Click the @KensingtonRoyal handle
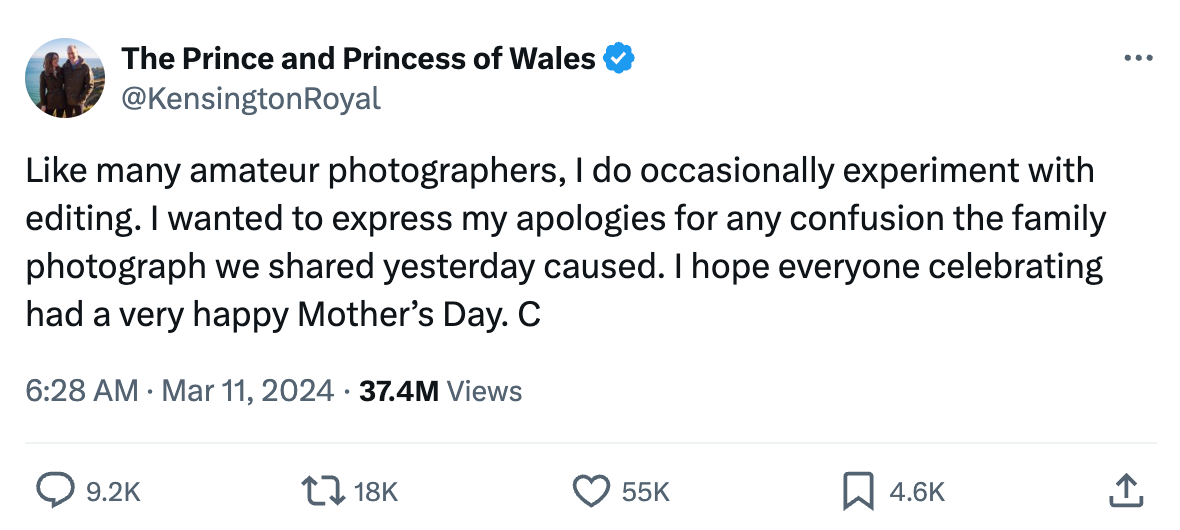Viewport: 1180px width, 530px height. [x=251, y=99]
